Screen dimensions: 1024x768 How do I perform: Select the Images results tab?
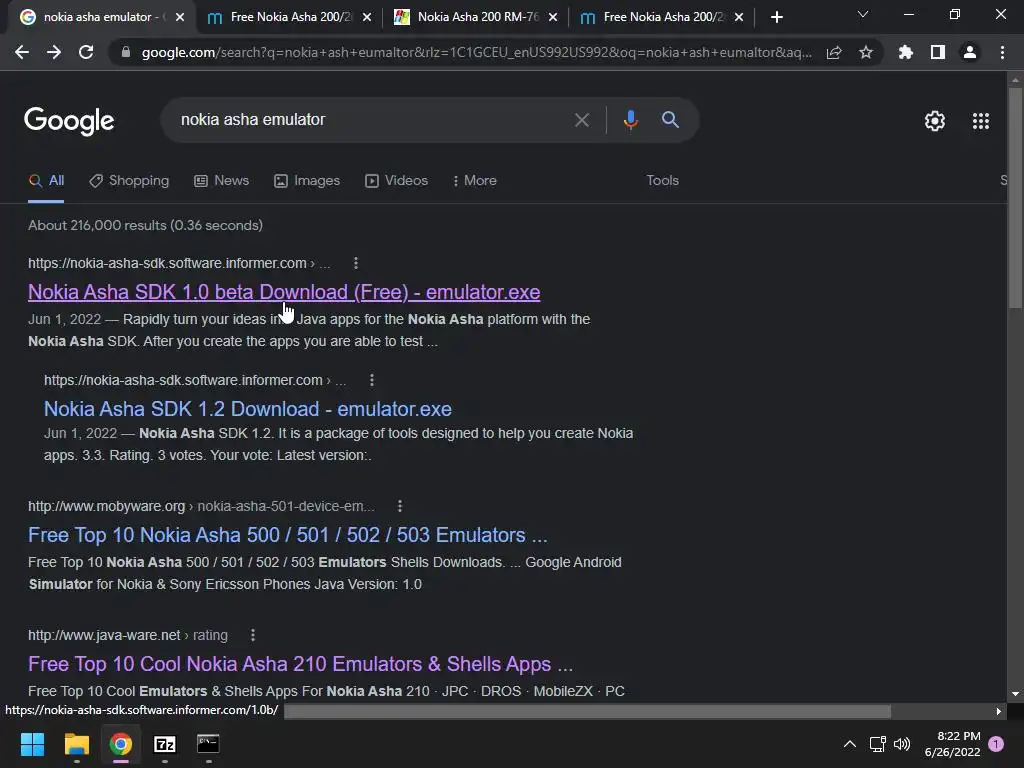306,181
